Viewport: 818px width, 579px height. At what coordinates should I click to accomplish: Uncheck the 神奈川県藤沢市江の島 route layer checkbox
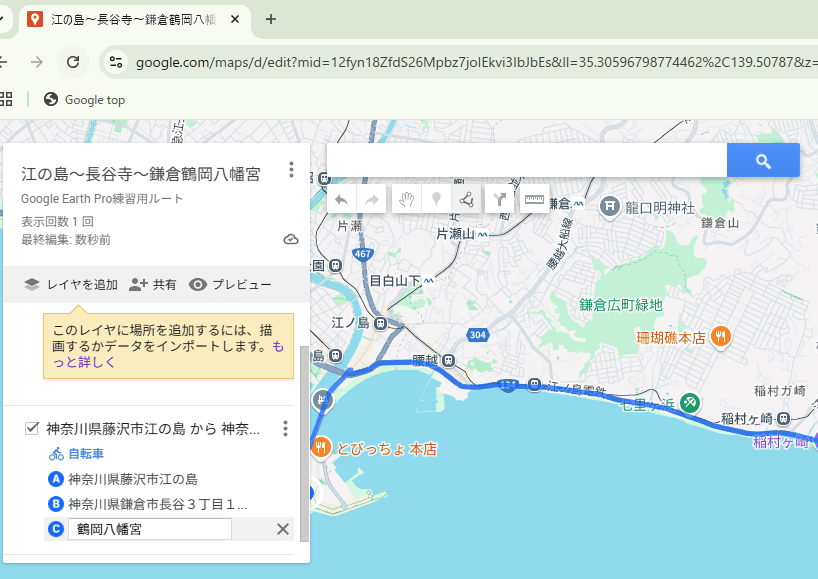[x=31, y=429]
